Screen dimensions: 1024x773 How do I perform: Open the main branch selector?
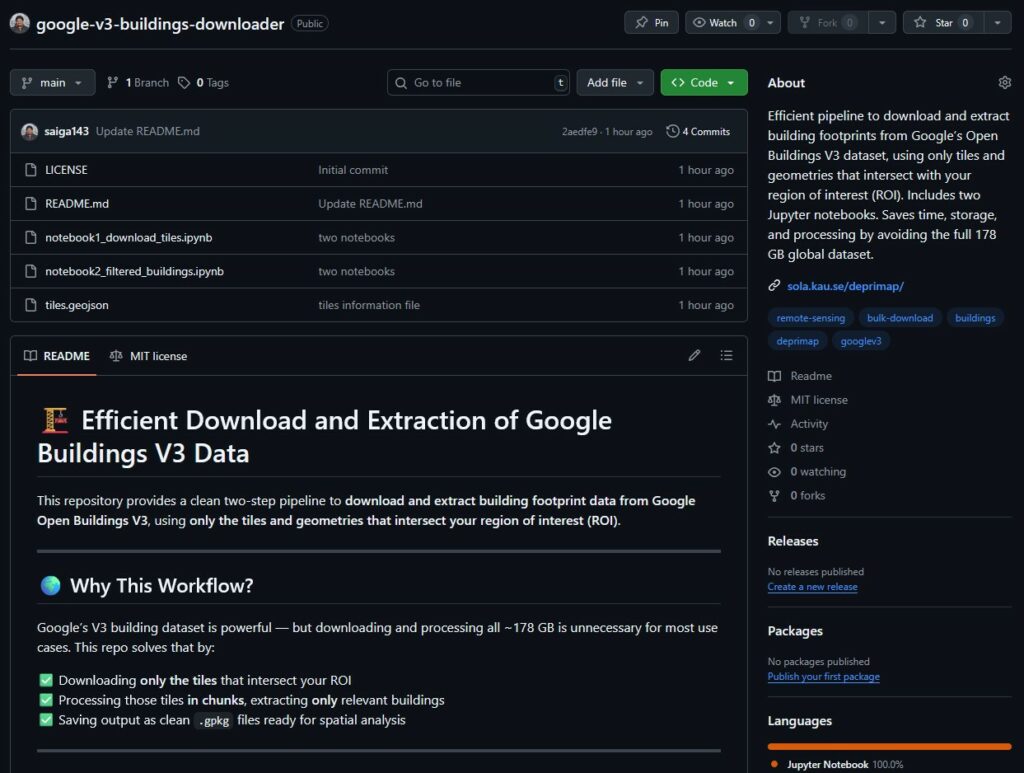(52, 83)
